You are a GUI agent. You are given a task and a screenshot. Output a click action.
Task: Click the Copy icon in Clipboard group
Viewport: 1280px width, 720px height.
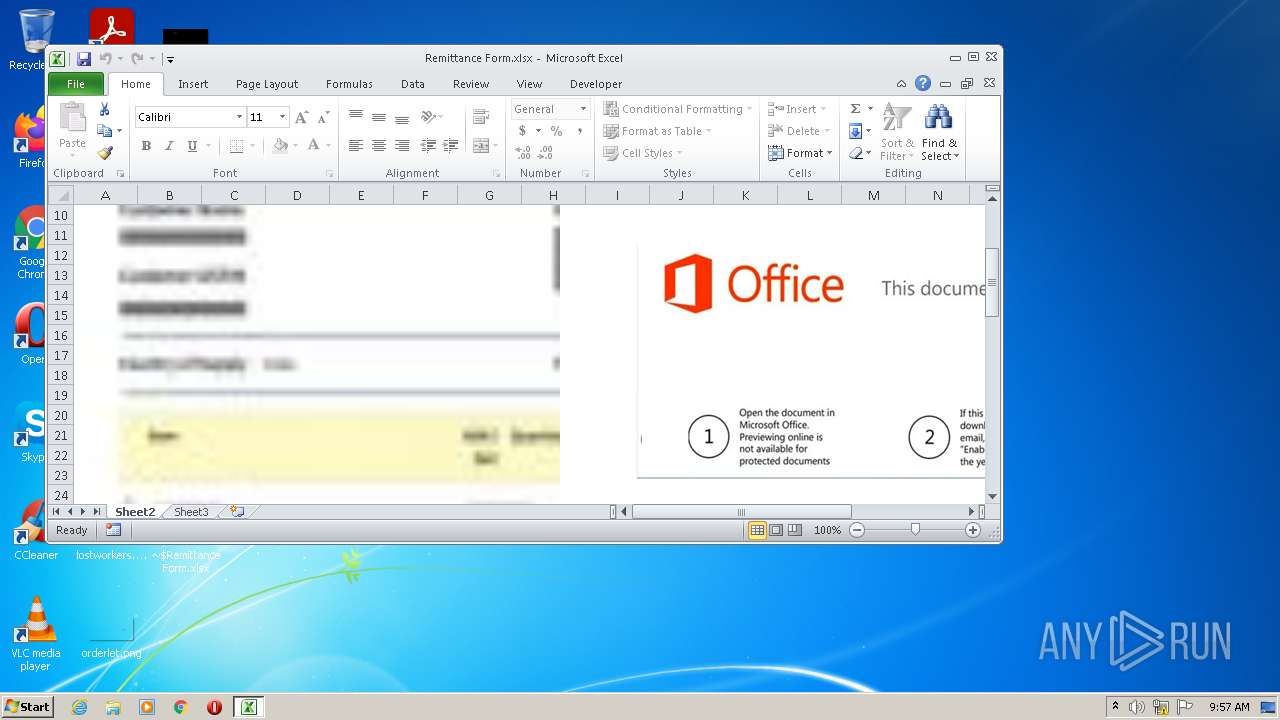[104, 131]
